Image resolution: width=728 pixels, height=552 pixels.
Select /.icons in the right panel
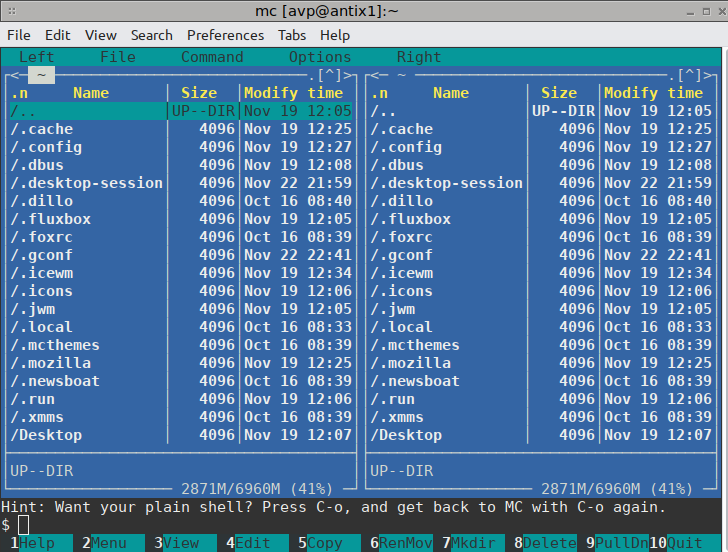[x=541, y=291]
